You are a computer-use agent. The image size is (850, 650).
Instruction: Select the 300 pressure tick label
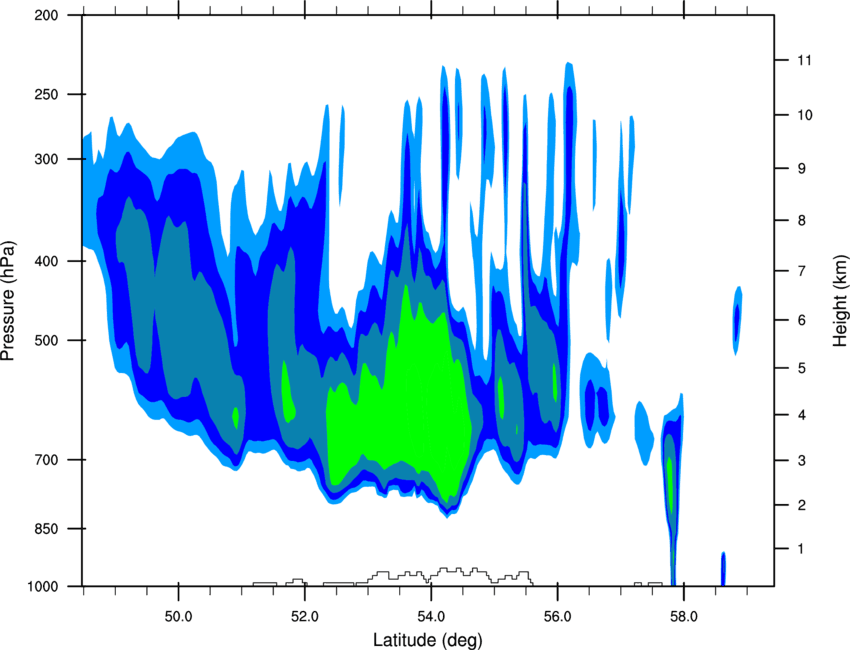pos(46,159)
